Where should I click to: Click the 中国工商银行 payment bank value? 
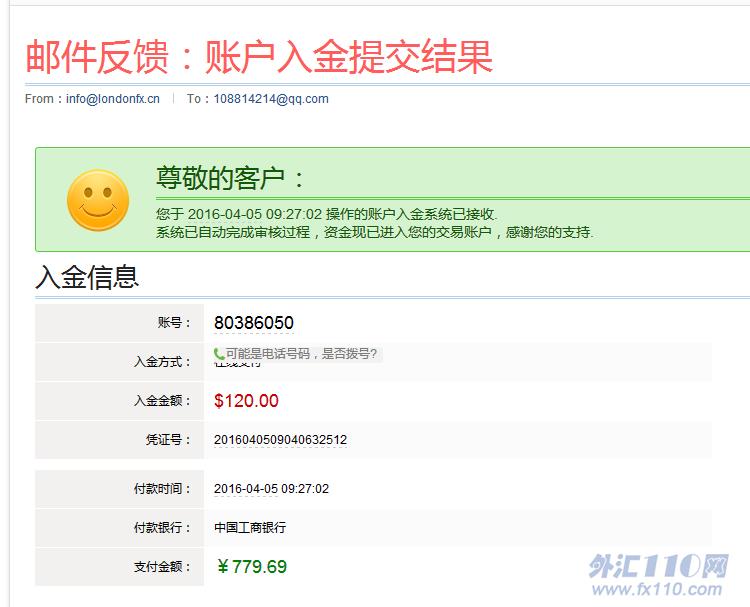tap(250, 527)
